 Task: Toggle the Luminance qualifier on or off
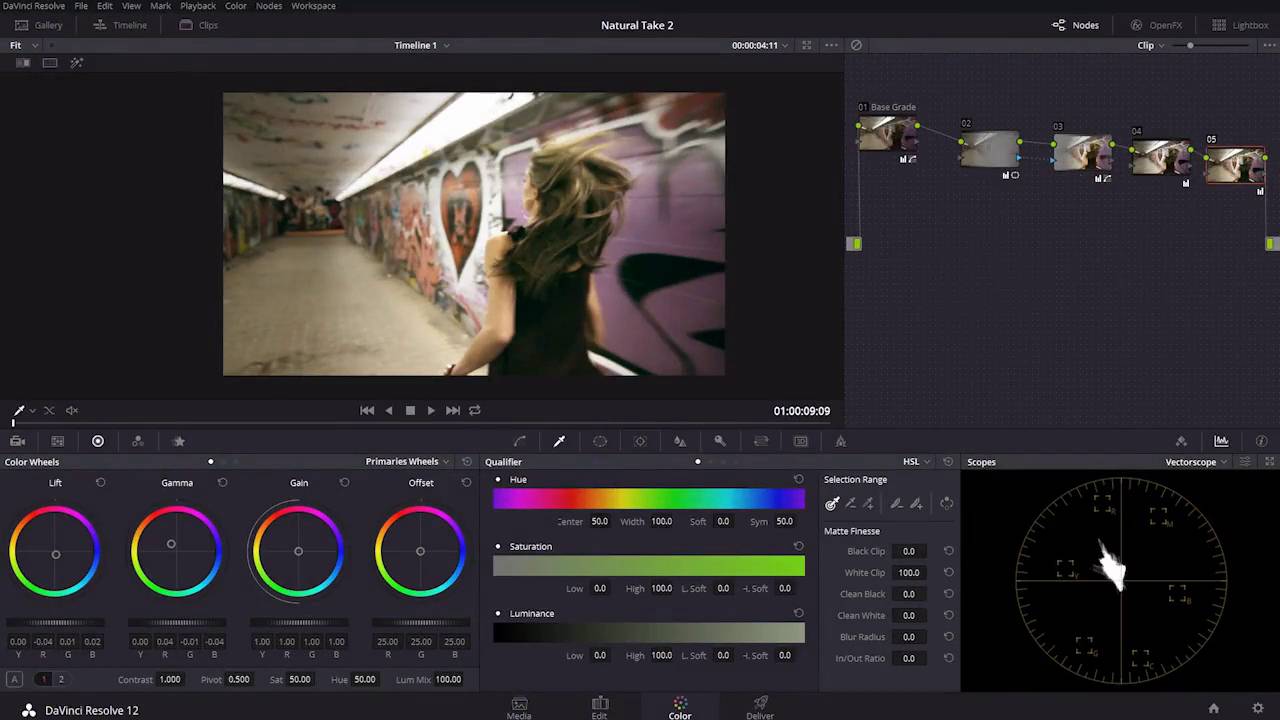click(x=498, y=614)
